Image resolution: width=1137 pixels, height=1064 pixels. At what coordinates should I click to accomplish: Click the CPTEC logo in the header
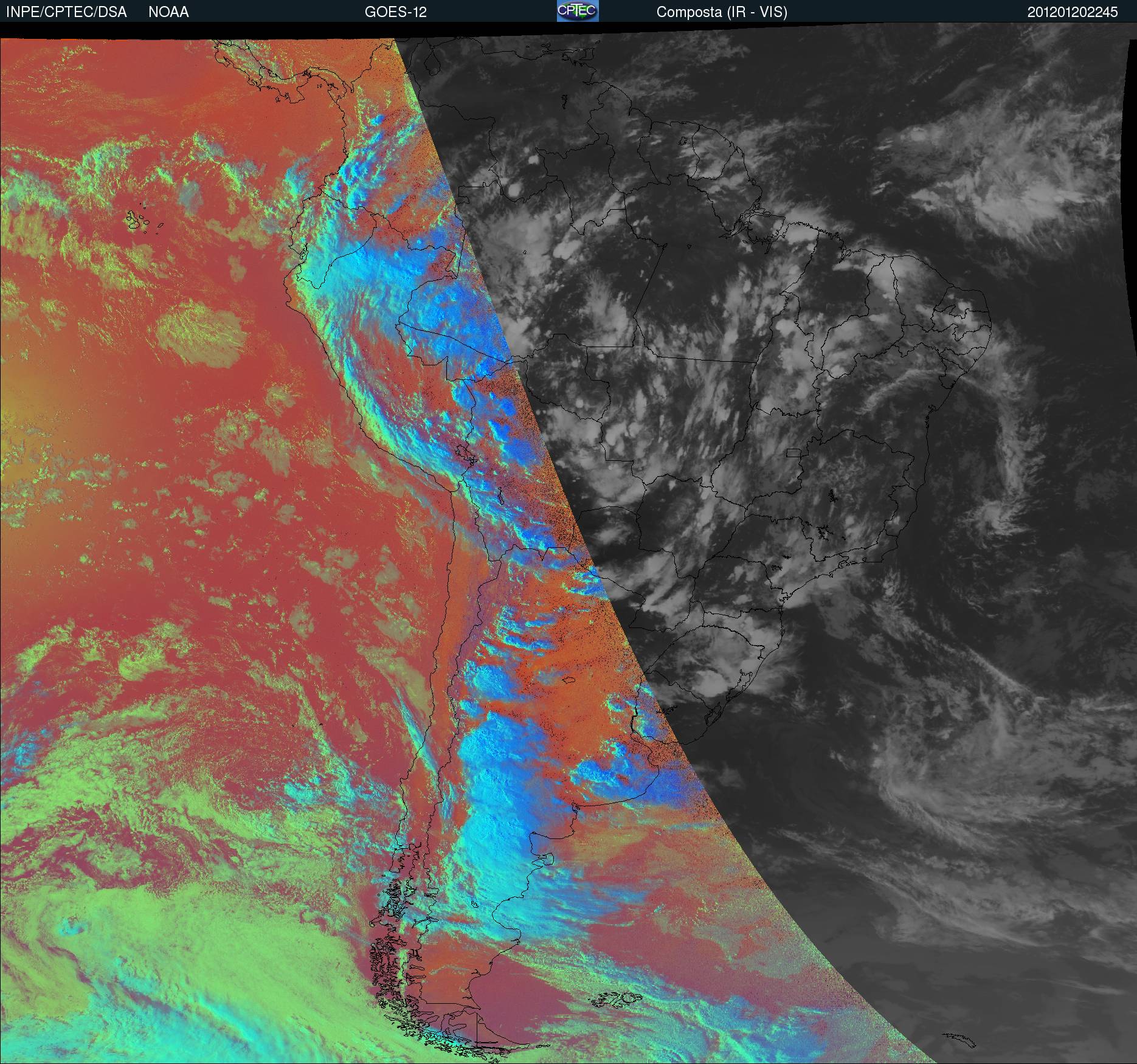(578, 11)
